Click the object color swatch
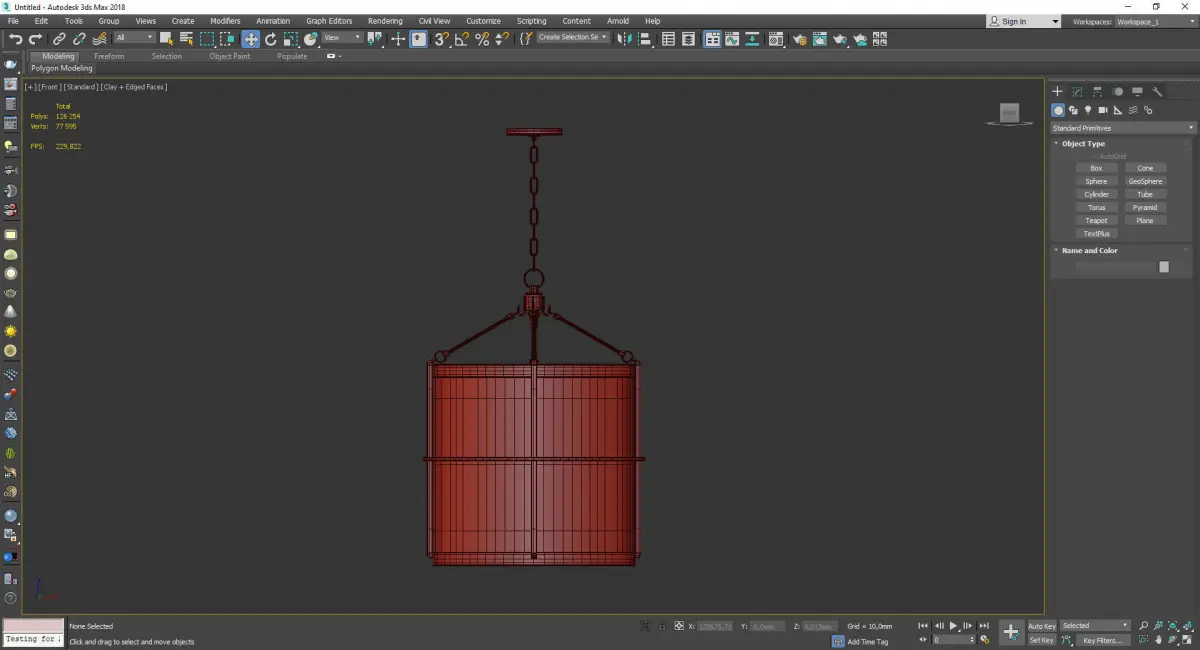The height and width of the screenshot is (650, 1200). 1164,267
